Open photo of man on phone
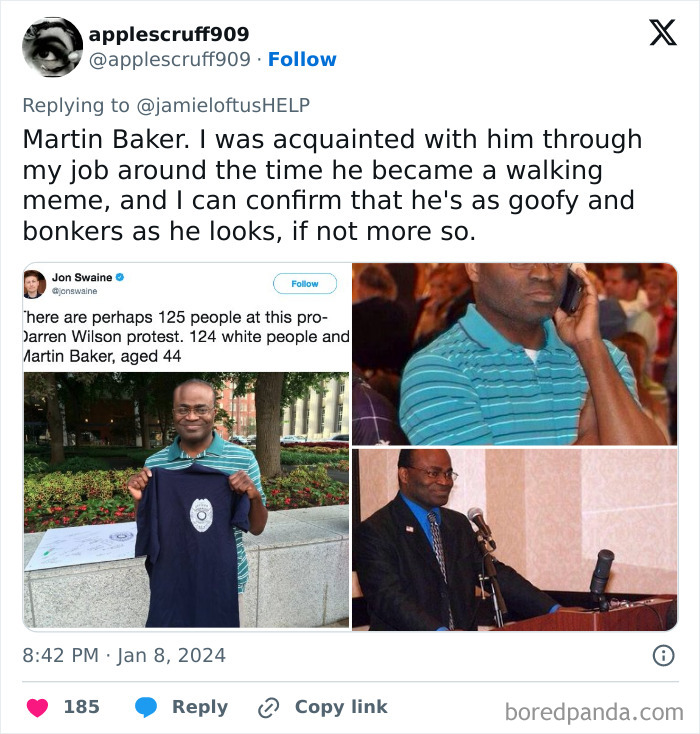Image resolution: width=700 pixels, height=734 pixels. click(515, 354)
